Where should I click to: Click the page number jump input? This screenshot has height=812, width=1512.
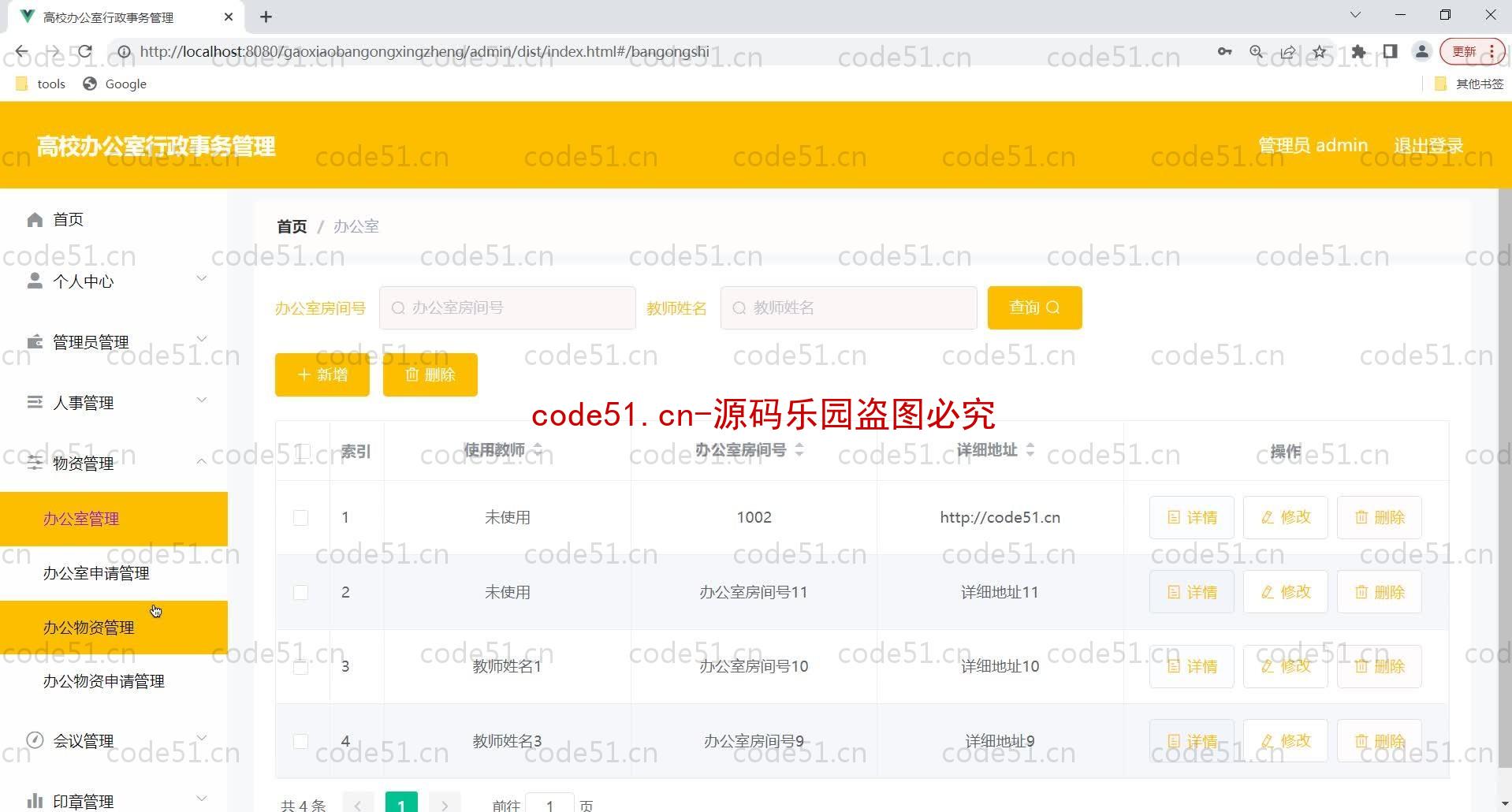coord(549,803)
